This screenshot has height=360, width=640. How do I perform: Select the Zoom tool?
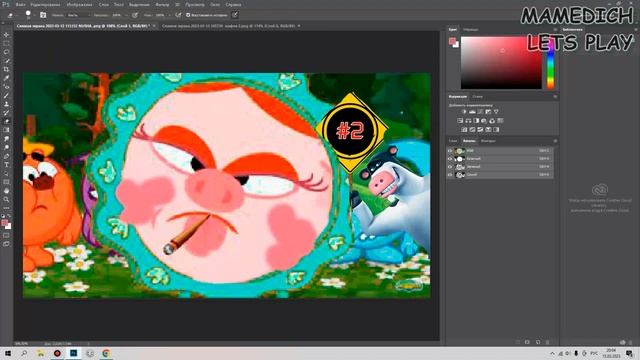coord(6,200)
